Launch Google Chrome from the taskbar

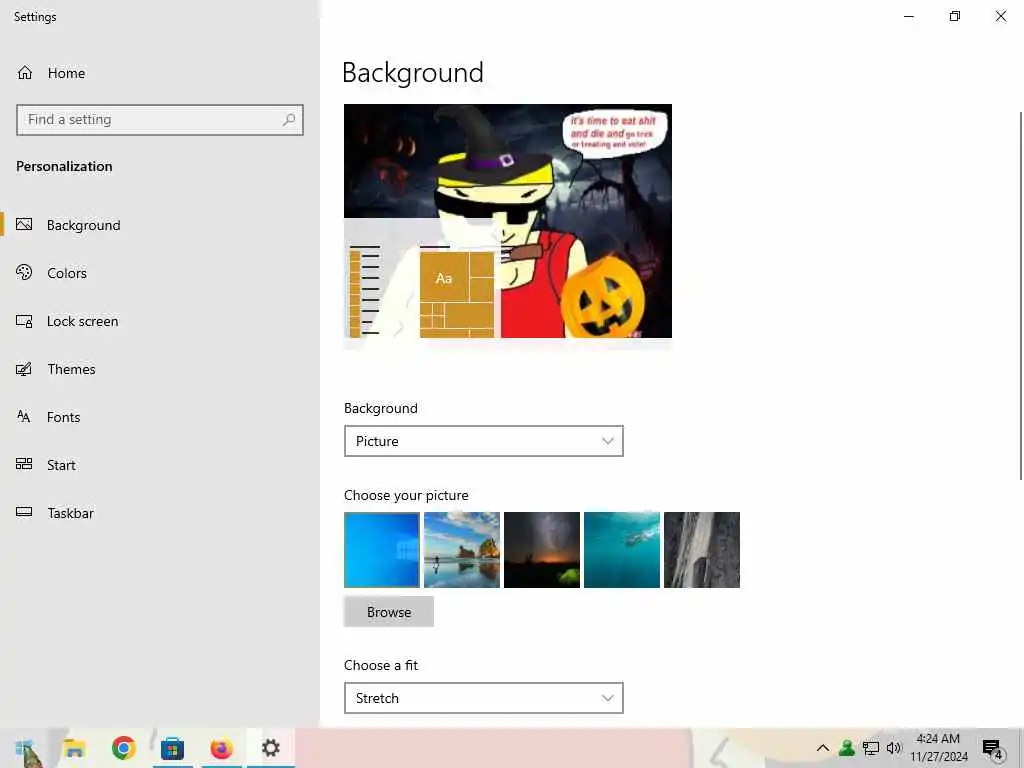(123, 748)
